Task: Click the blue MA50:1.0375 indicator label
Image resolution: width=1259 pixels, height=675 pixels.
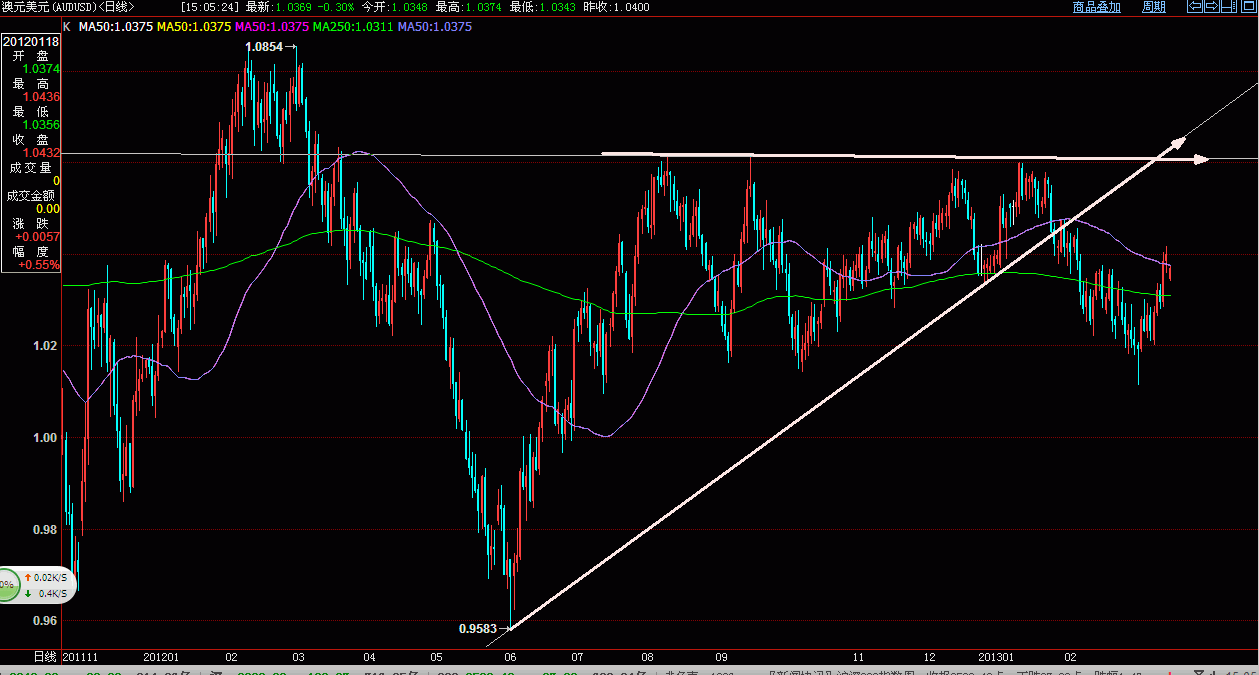Action: (x=435, y=26)
